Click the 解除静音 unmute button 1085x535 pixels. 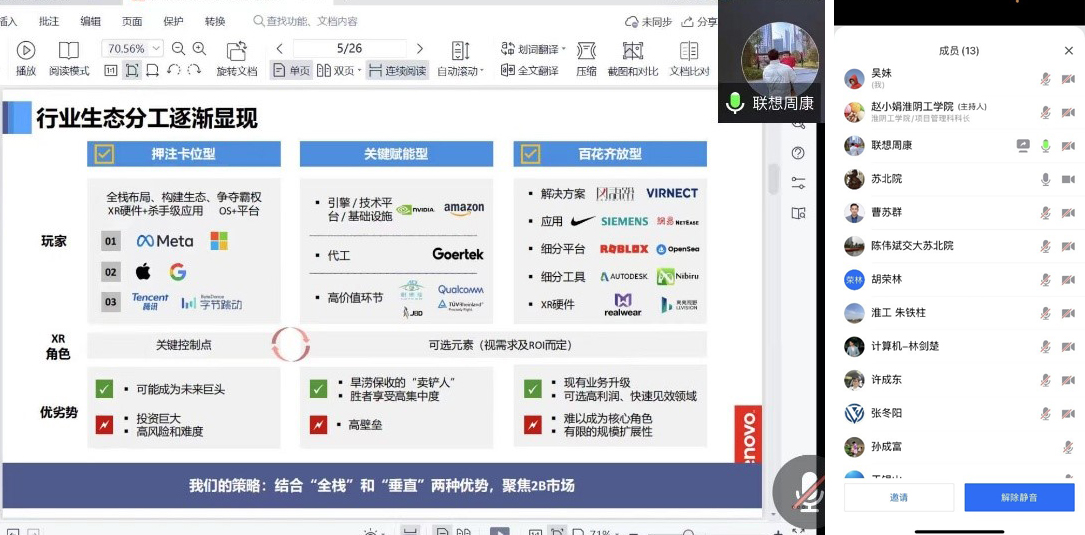click(x=1019, y=497)
